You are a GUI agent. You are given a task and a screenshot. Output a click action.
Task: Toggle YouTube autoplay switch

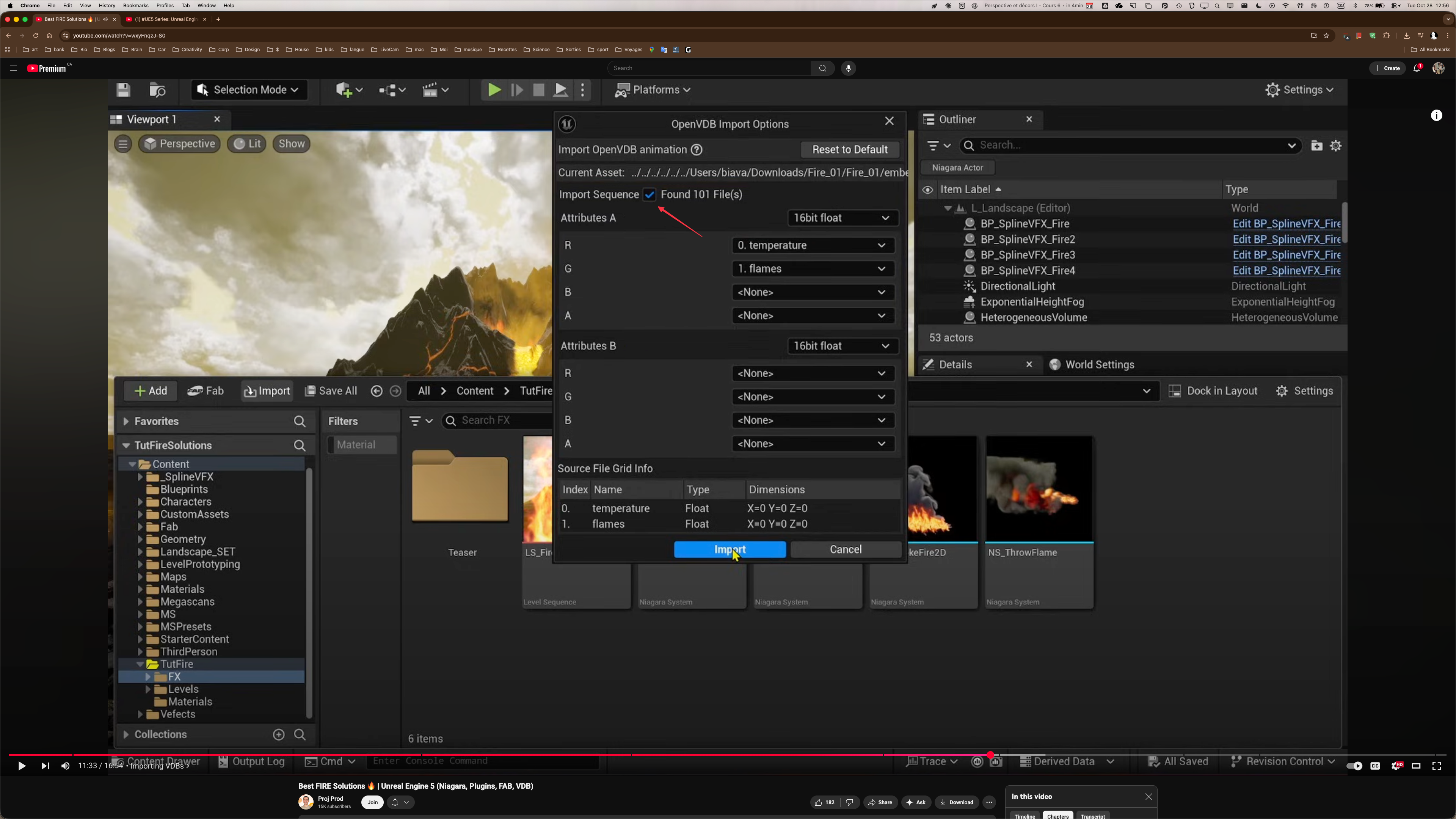coord(1354,766)
